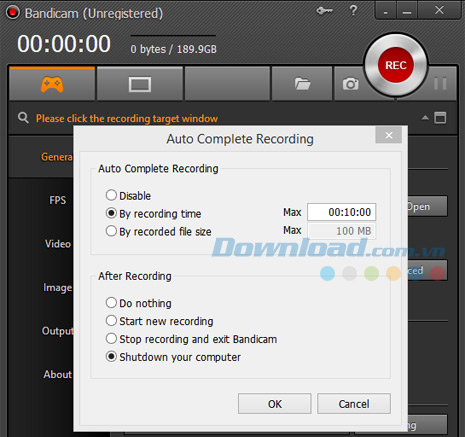The height and width of the screenshot is (437, 465).
Task: Collapse panel with the small up arrow
Action: tap(425, 118)
